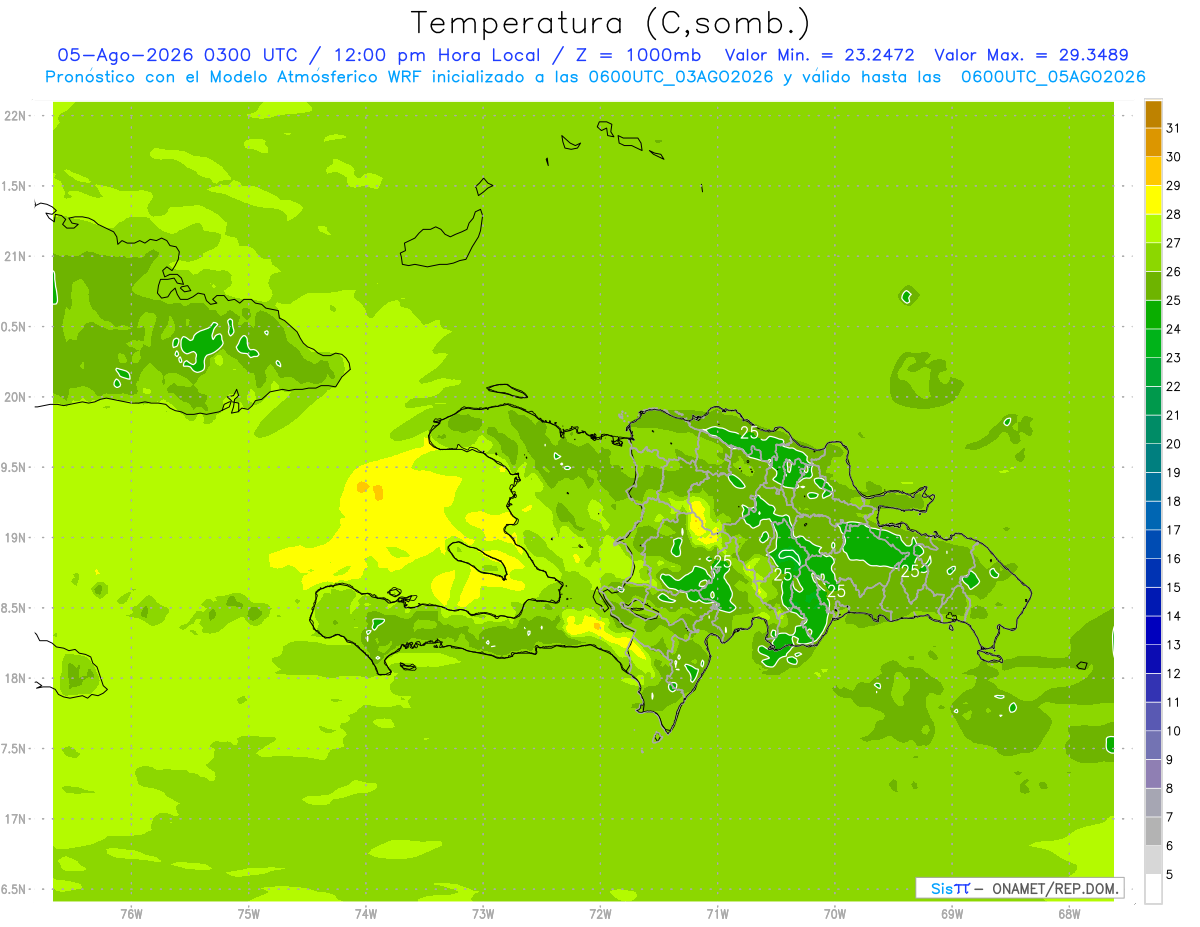Click the '75W' longitude label
1200x927 pixels.
point(249,913)
